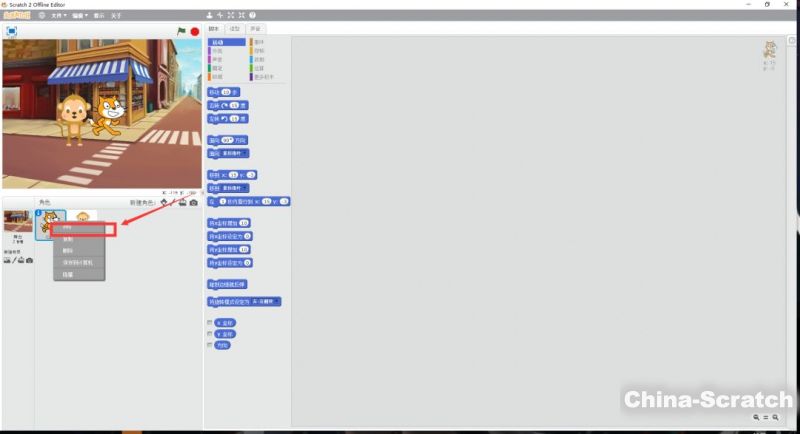
Task: Open the File (文件) dropdown menu
Action: pyautogui.click(x=58, y=16)
